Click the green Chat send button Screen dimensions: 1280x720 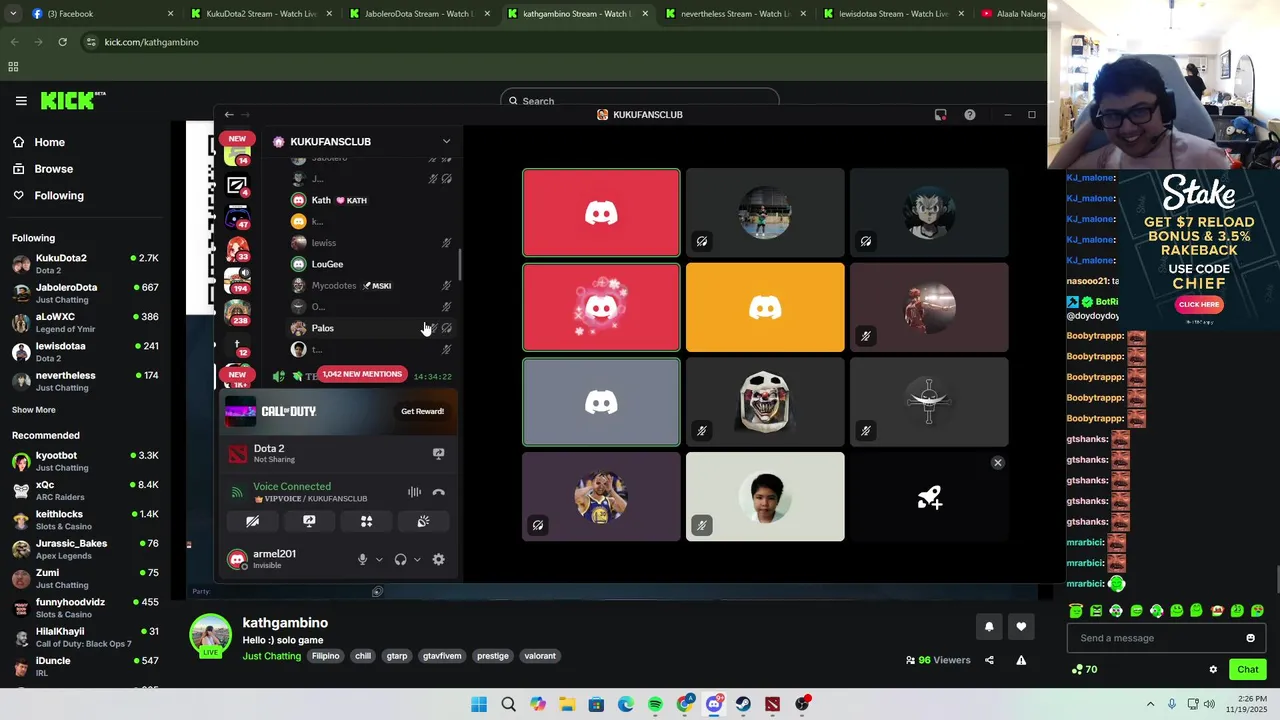coord(1248,670)
